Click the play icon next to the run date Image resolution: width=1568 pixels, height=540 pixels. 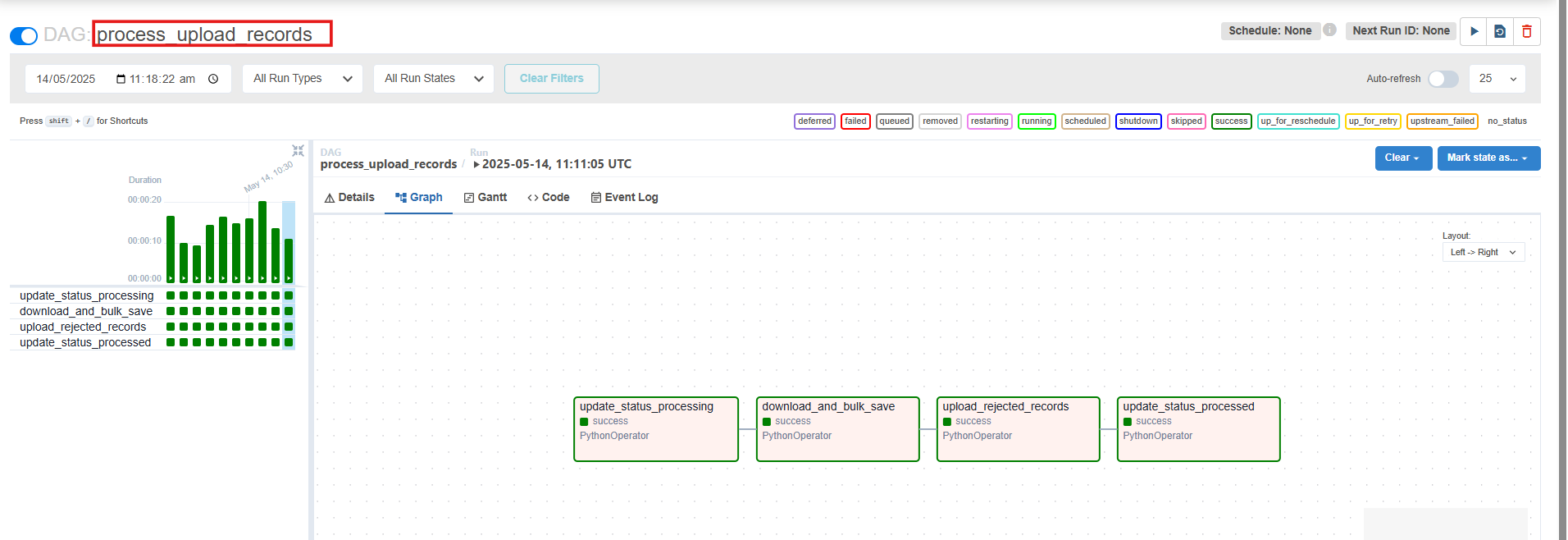pos(476,164)
